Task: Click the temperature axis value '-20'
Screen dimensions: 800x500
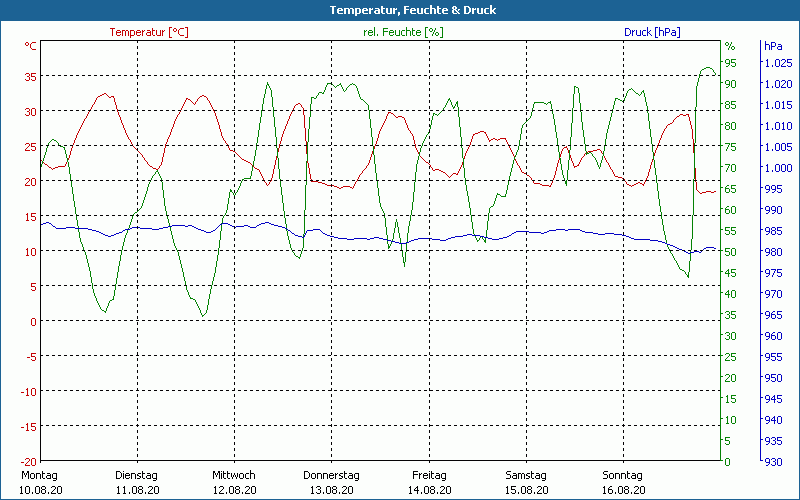Action: 29,462
